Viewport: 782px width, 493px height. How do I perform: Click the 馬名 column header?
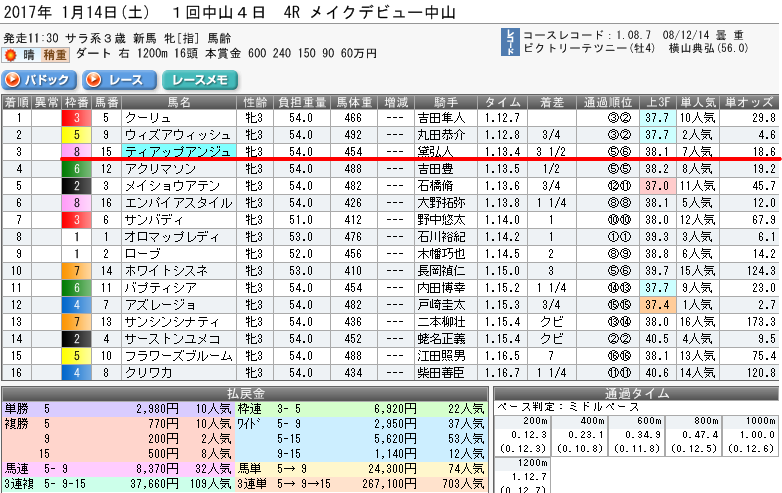tap(179, 102)
